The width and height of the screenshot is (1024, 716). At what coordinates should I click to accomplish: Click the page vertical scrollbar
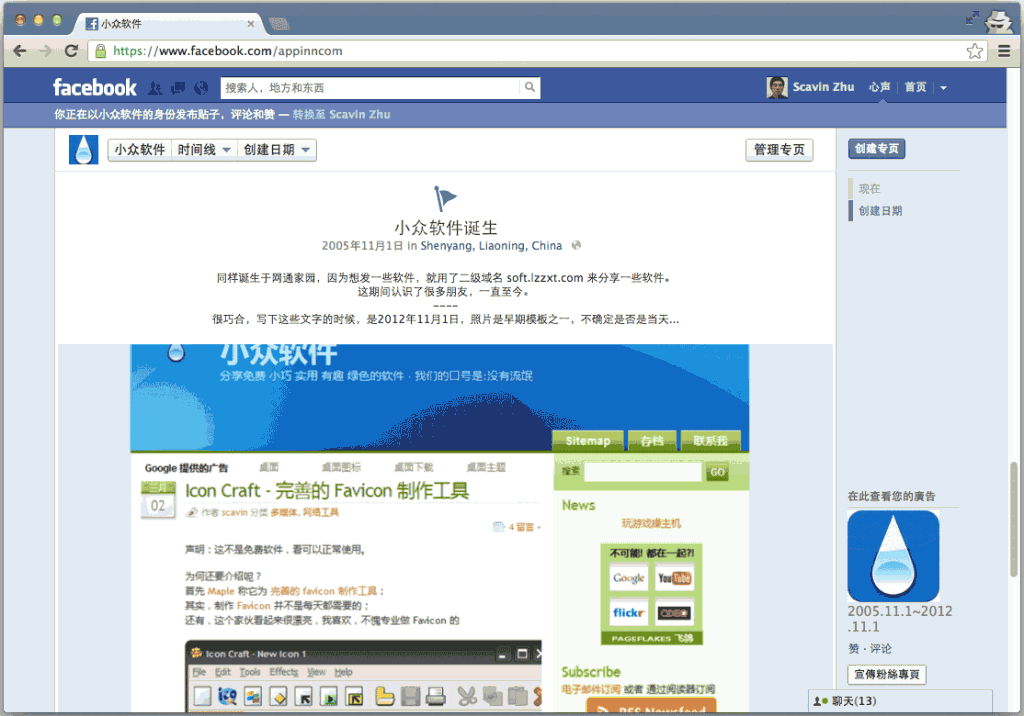[x=1014, y=519]
